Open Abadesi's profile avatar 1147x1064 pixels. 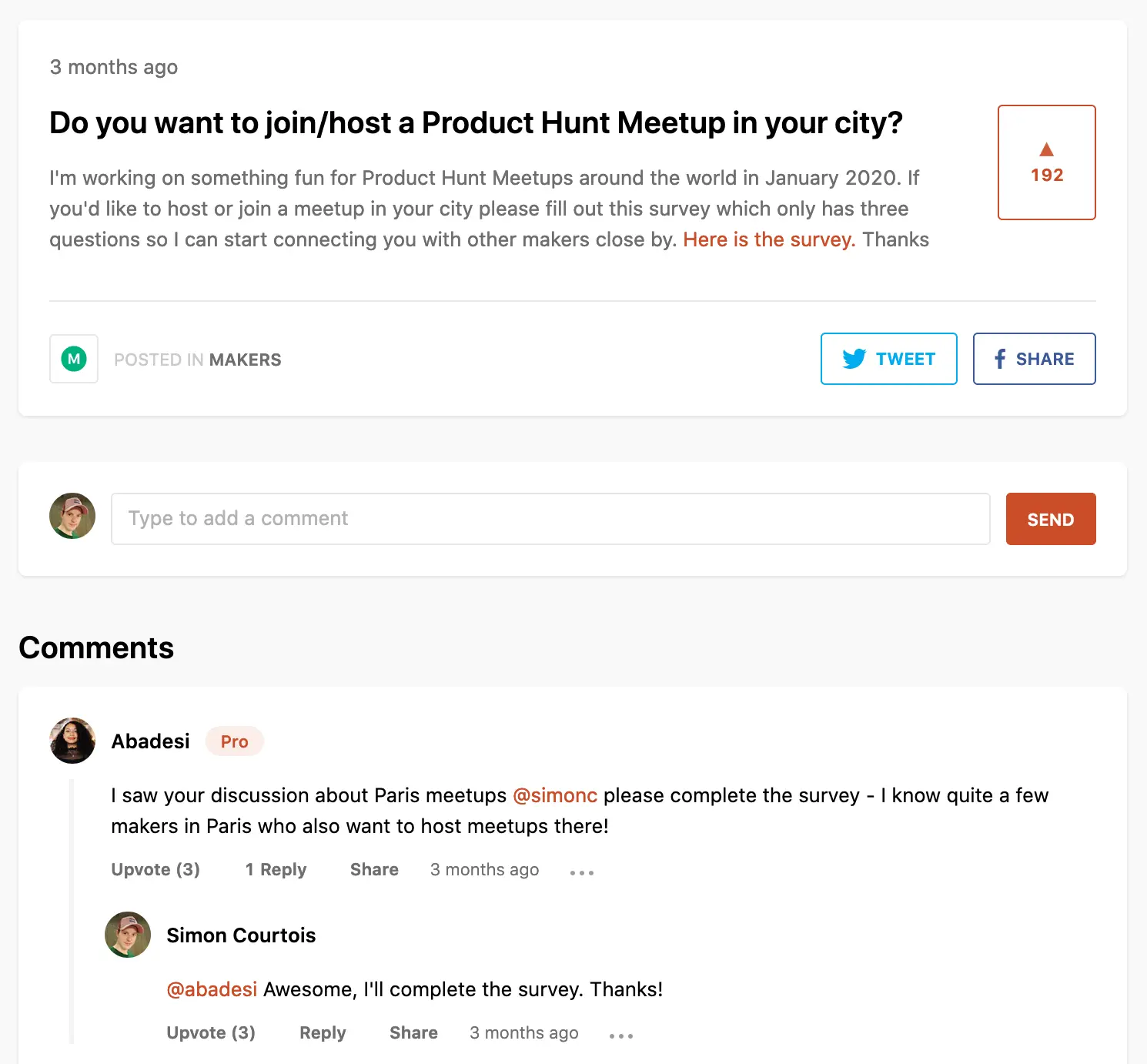point(72,741)
